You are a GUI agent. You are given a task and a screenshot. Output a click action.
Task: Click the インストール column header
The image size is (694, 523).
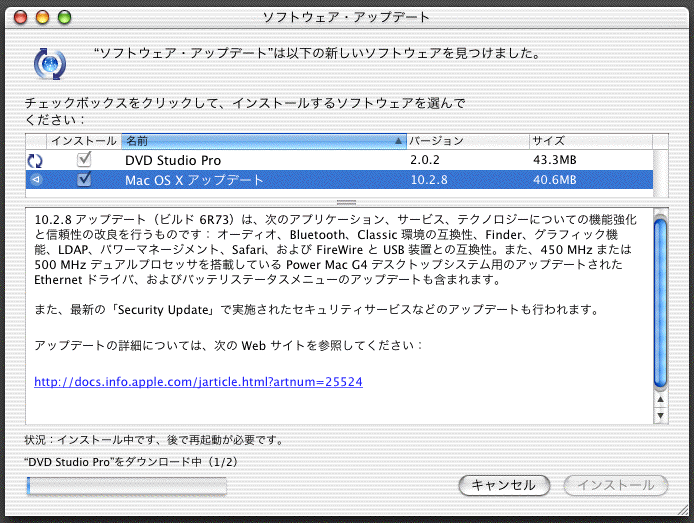point(84,141)
